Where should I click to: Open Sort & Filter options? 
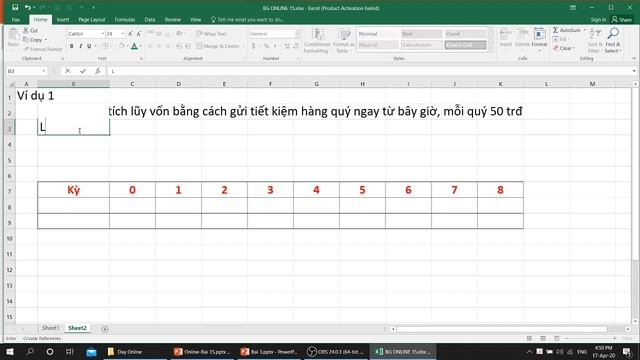595,40
